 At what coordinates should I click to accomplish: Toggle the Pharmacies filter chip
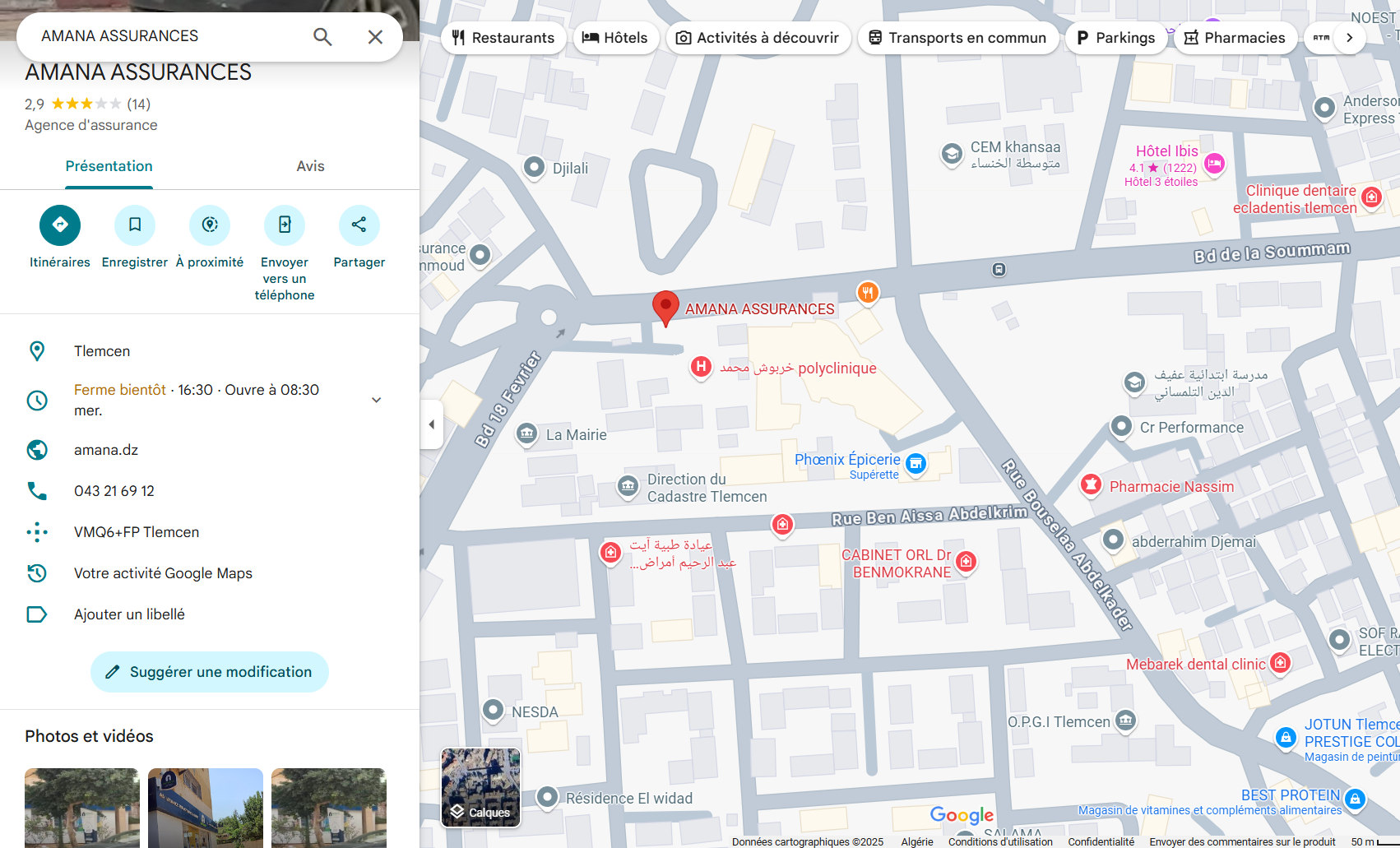coord(1235,38)
